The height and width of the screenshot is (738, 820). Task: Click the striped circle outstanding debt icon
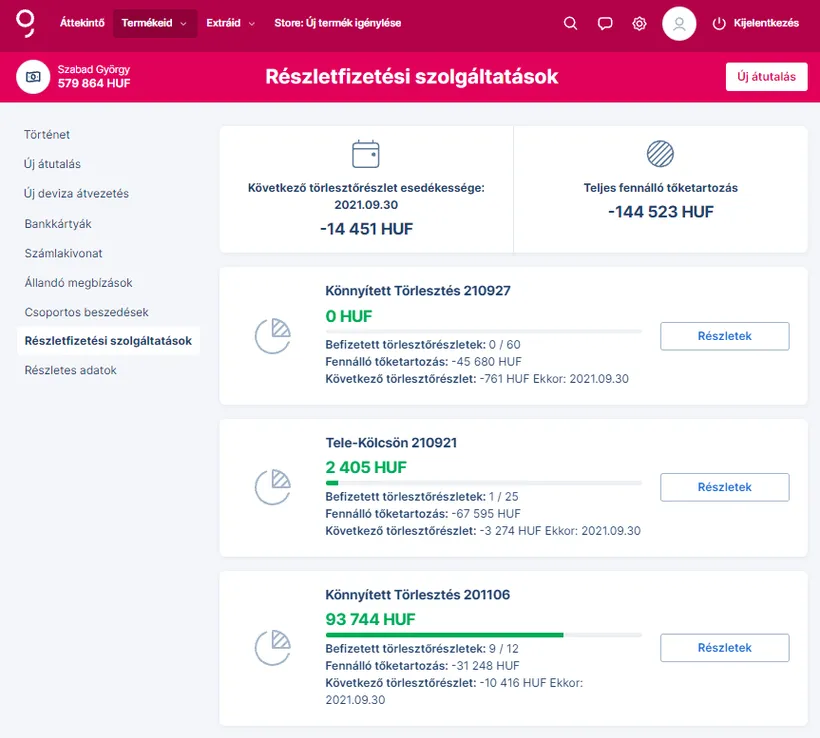click(660, 154)
